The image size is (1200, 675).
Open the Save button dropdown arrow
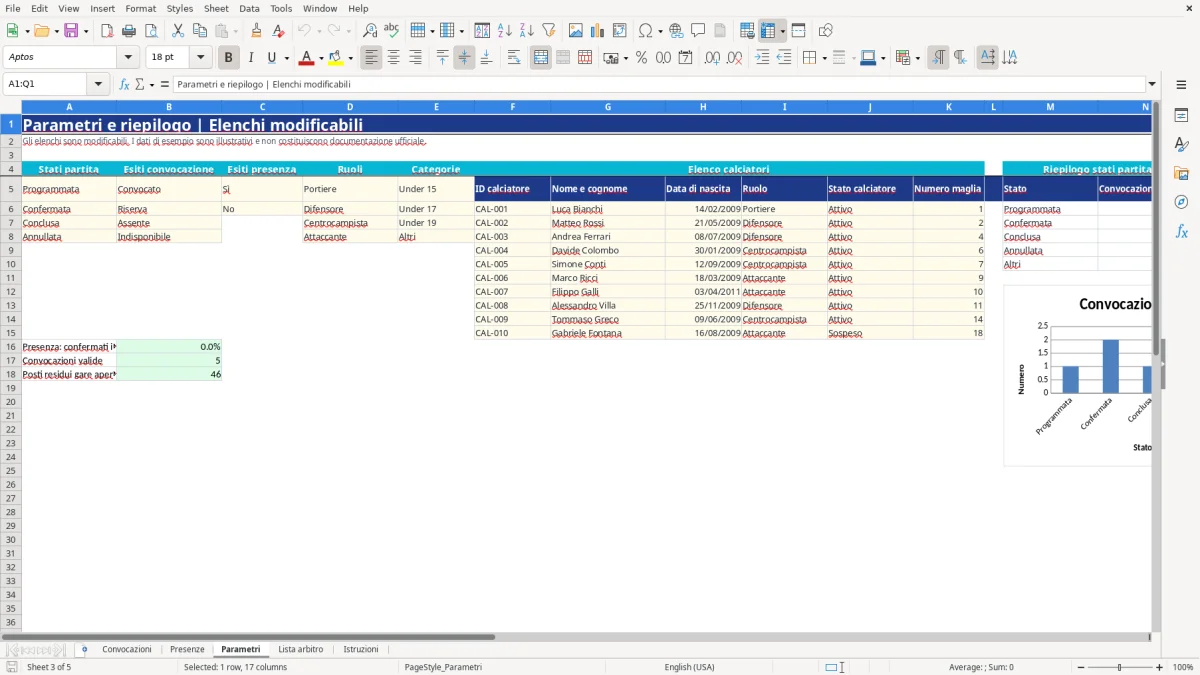[86, 31]
